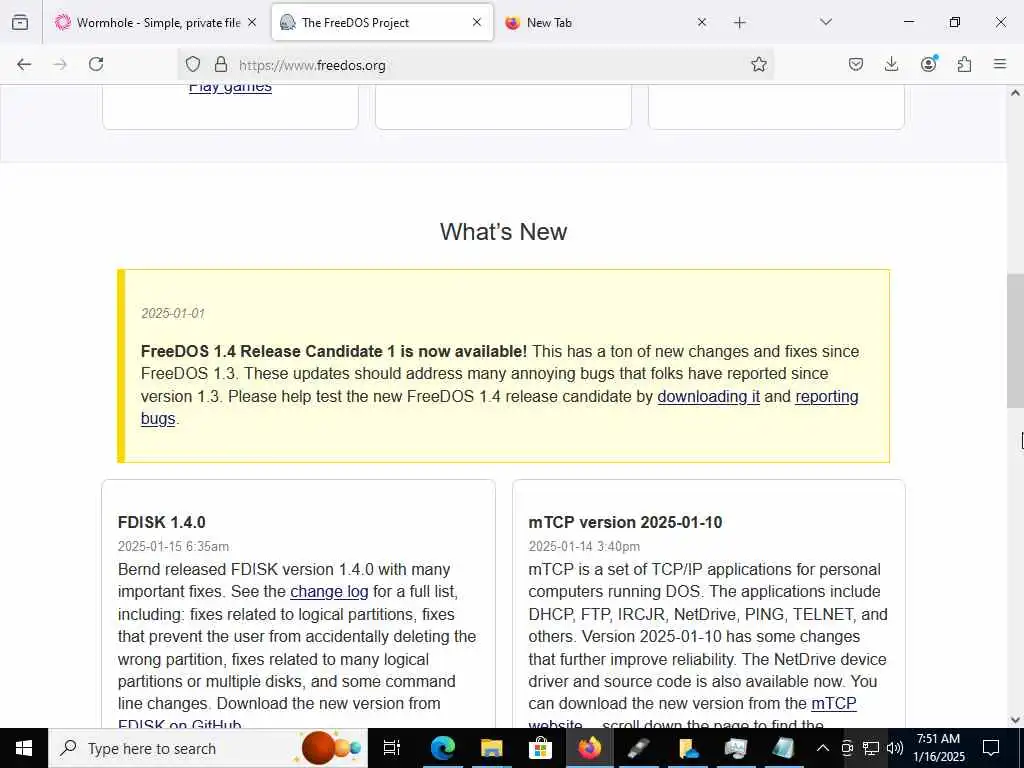The height and width of the screenshot is (768, 1024).
Task: Click the Type here to search box
Action: [208, 748]
